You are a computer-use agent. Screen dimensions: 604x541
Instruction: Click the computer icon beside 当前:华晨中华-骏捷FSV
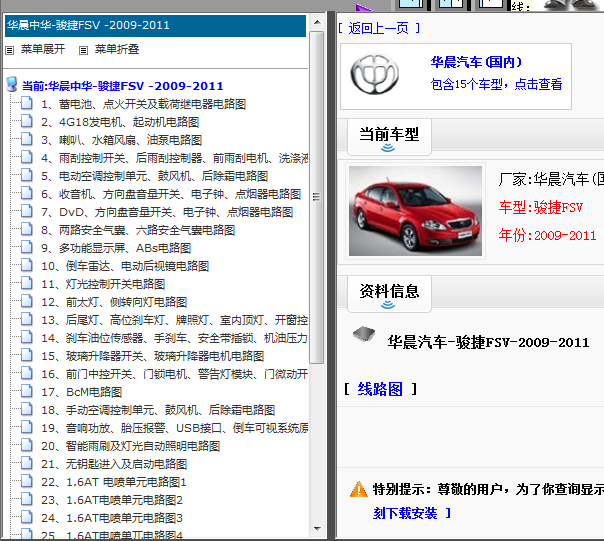[12, 84]
